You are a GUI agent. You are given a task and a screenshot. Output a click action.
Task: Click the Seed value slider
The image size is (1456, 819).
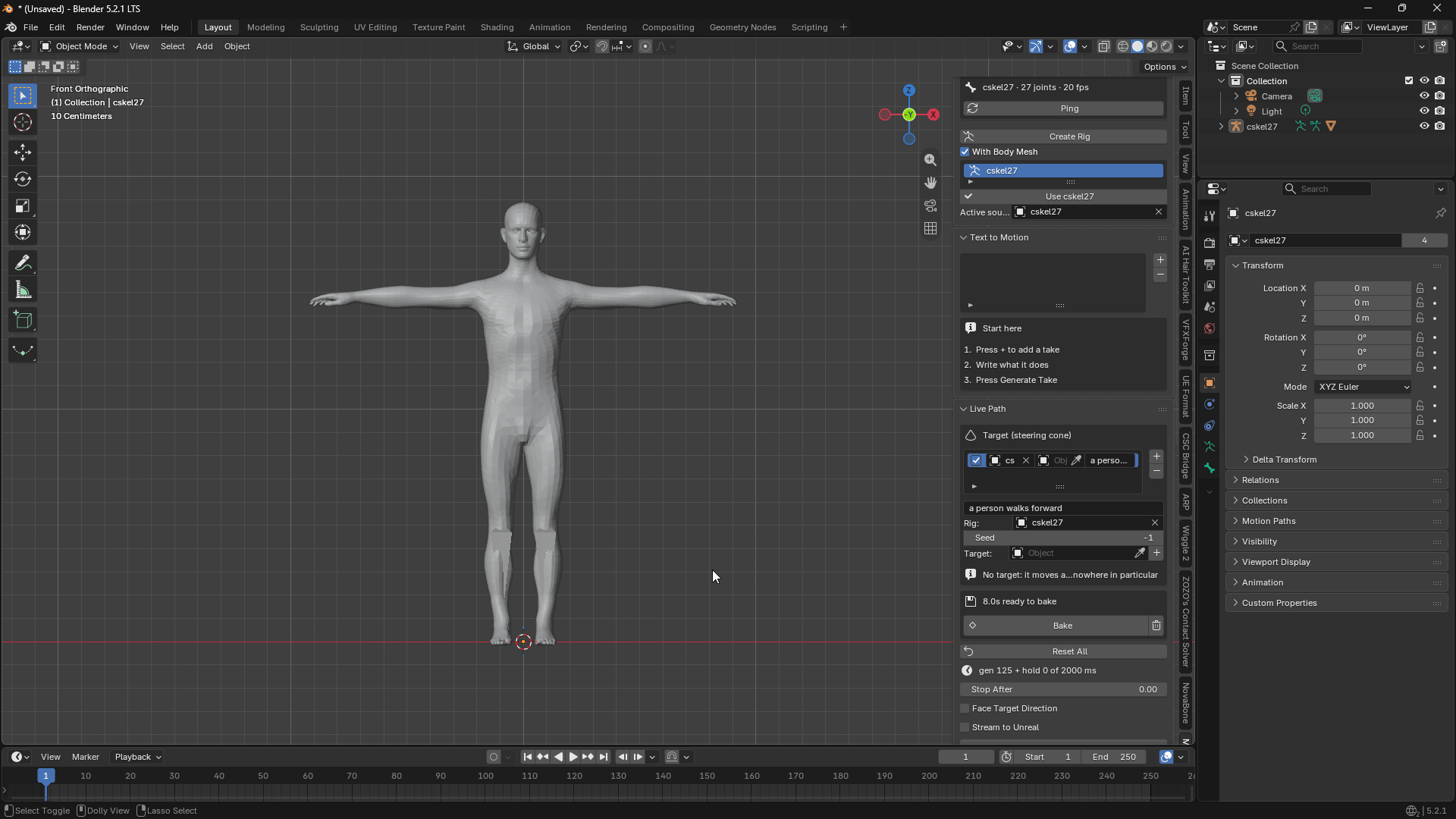tap(1063, 538)
